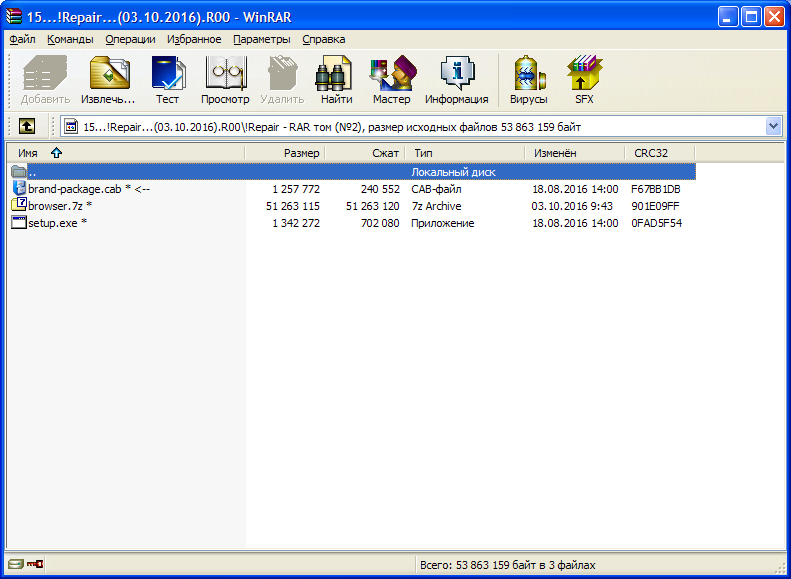Sort by Изменён column header
This screenshot has height=579, width=791.
click(x=575, y=153)
